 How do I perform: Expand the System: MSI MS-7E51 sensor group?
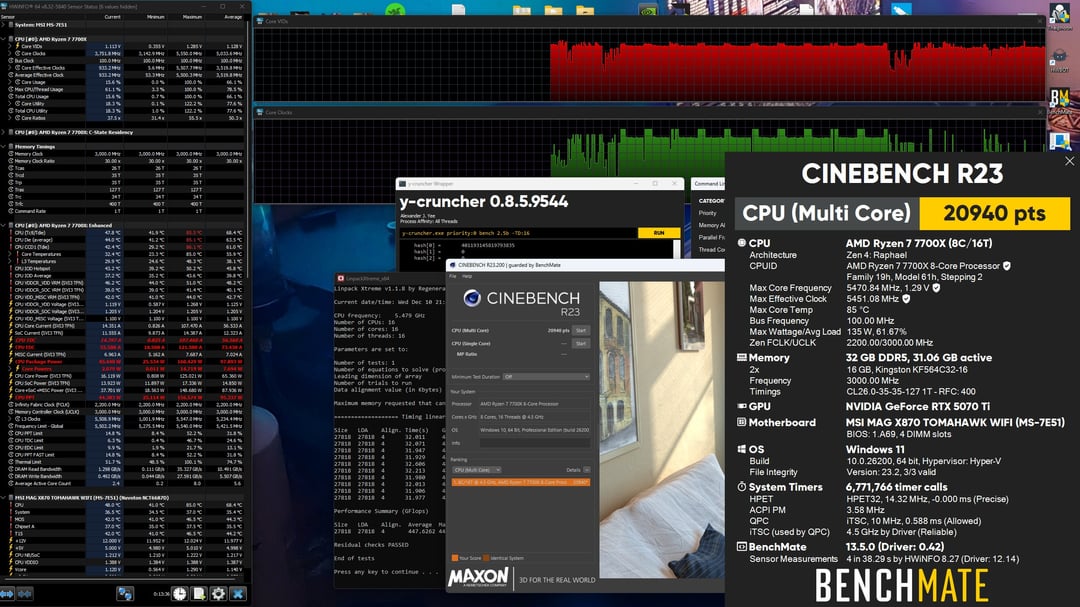coord(4,25)
